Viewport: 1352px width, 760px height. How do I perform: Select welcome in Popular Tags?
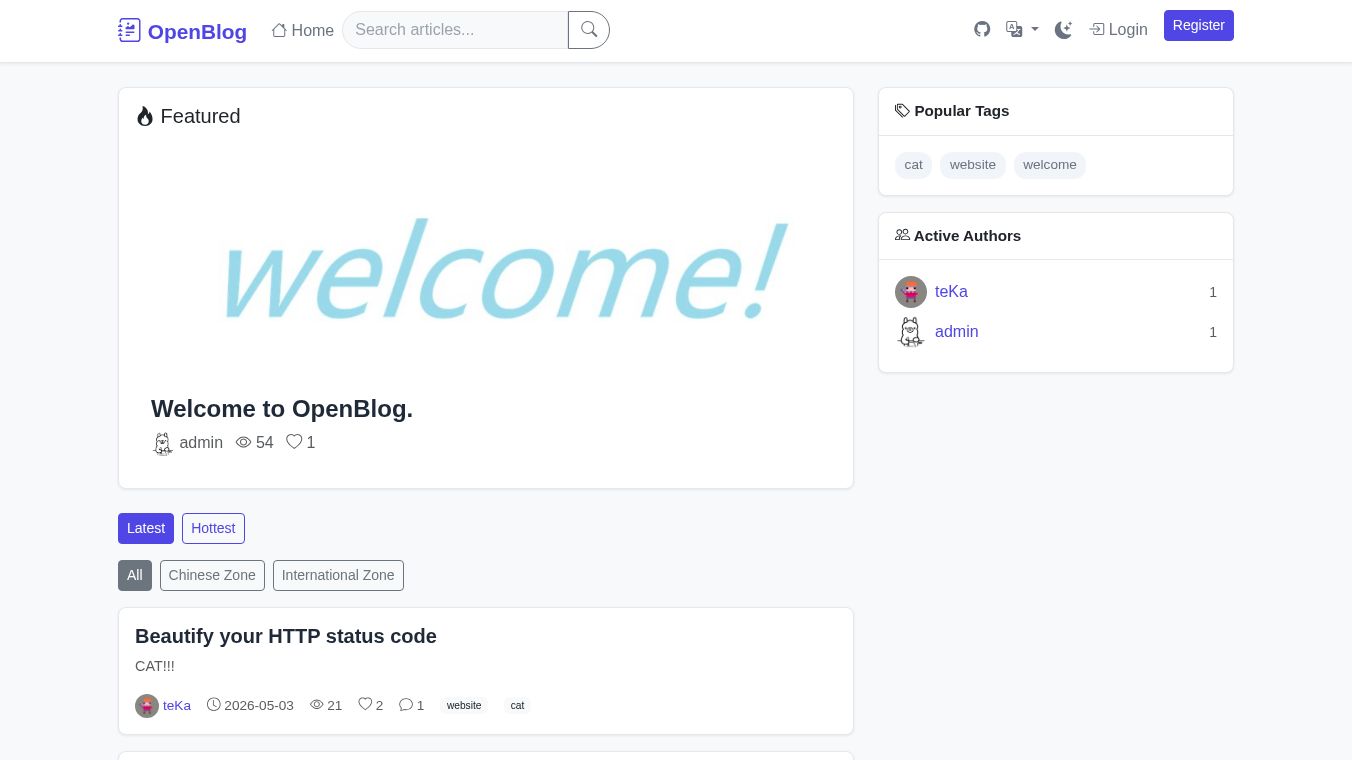tap(1050, 165)
